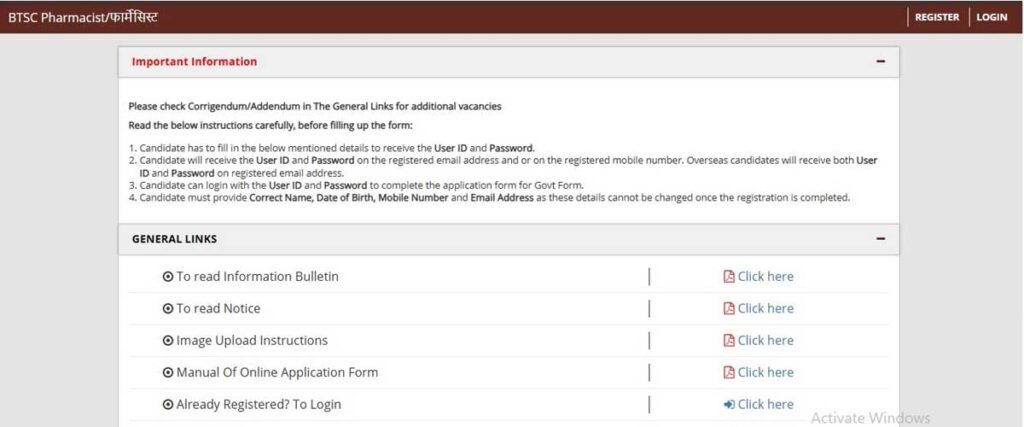Click the PDF icon beside To read Notice

click(x=729, y=309)
